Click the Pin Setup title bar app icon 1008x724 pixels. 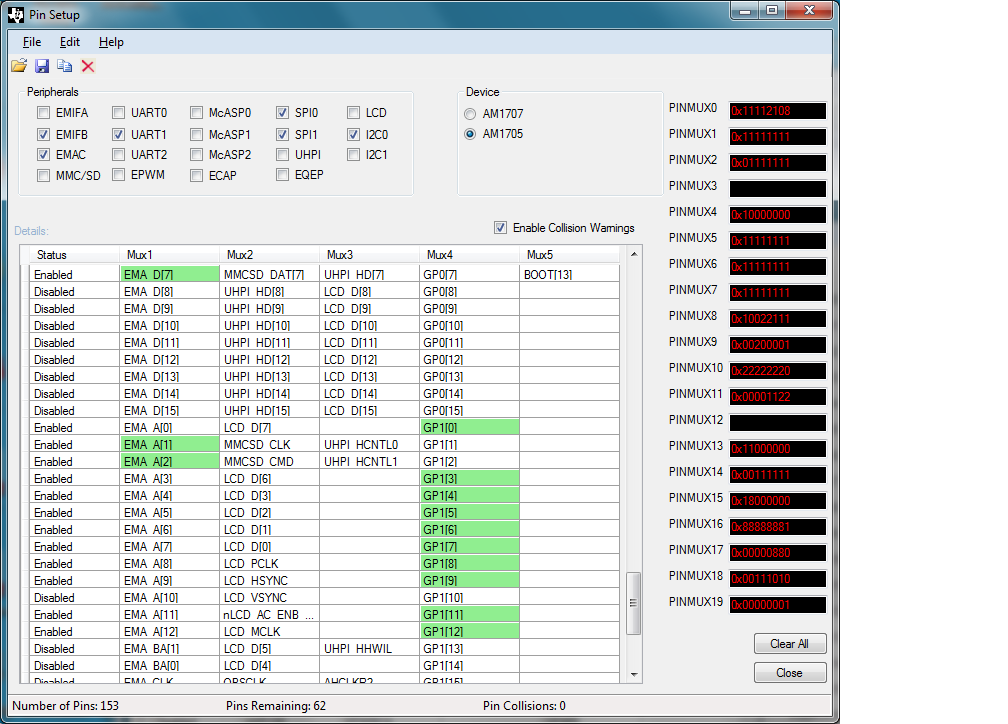(x=16, y=14)
